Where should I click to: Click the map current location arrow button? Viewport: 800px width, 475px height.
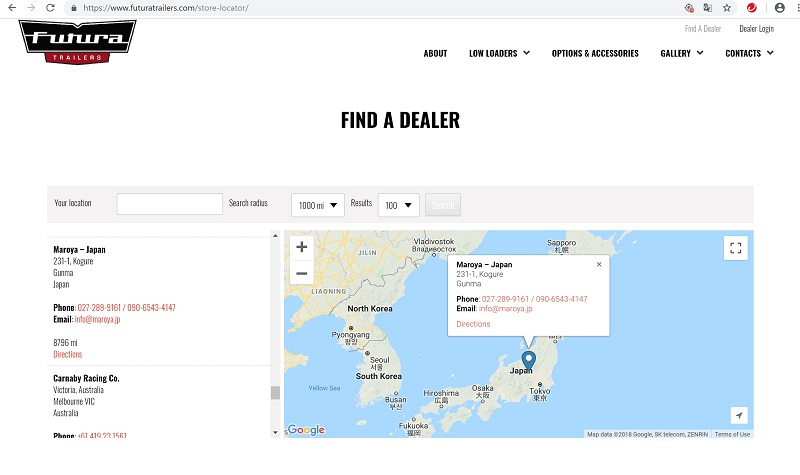click(739, 415)
